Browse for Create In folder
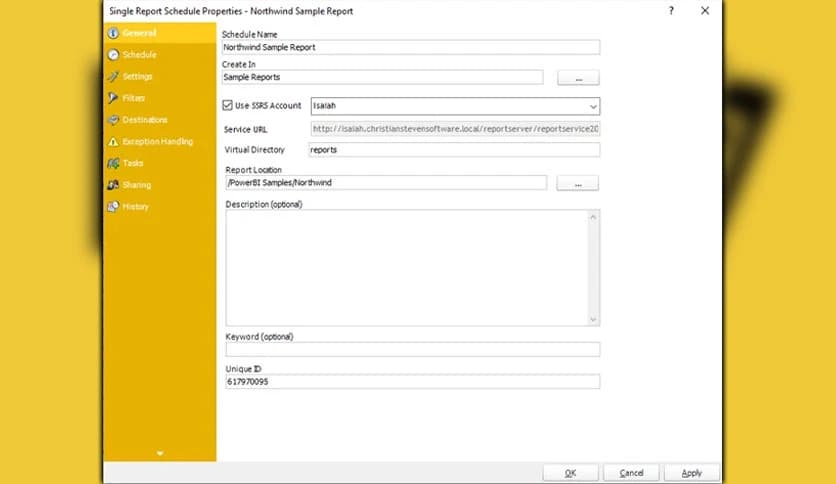This screenshot has width=836, height=484. (x=578, y=78)
